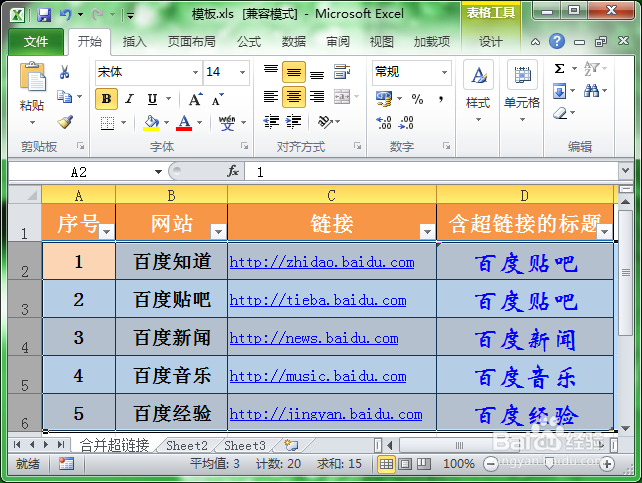The width and height of the screenshot is (642, 483).
Task: Click the Save icon in quick access toolbar
Action: pos(44,16)
